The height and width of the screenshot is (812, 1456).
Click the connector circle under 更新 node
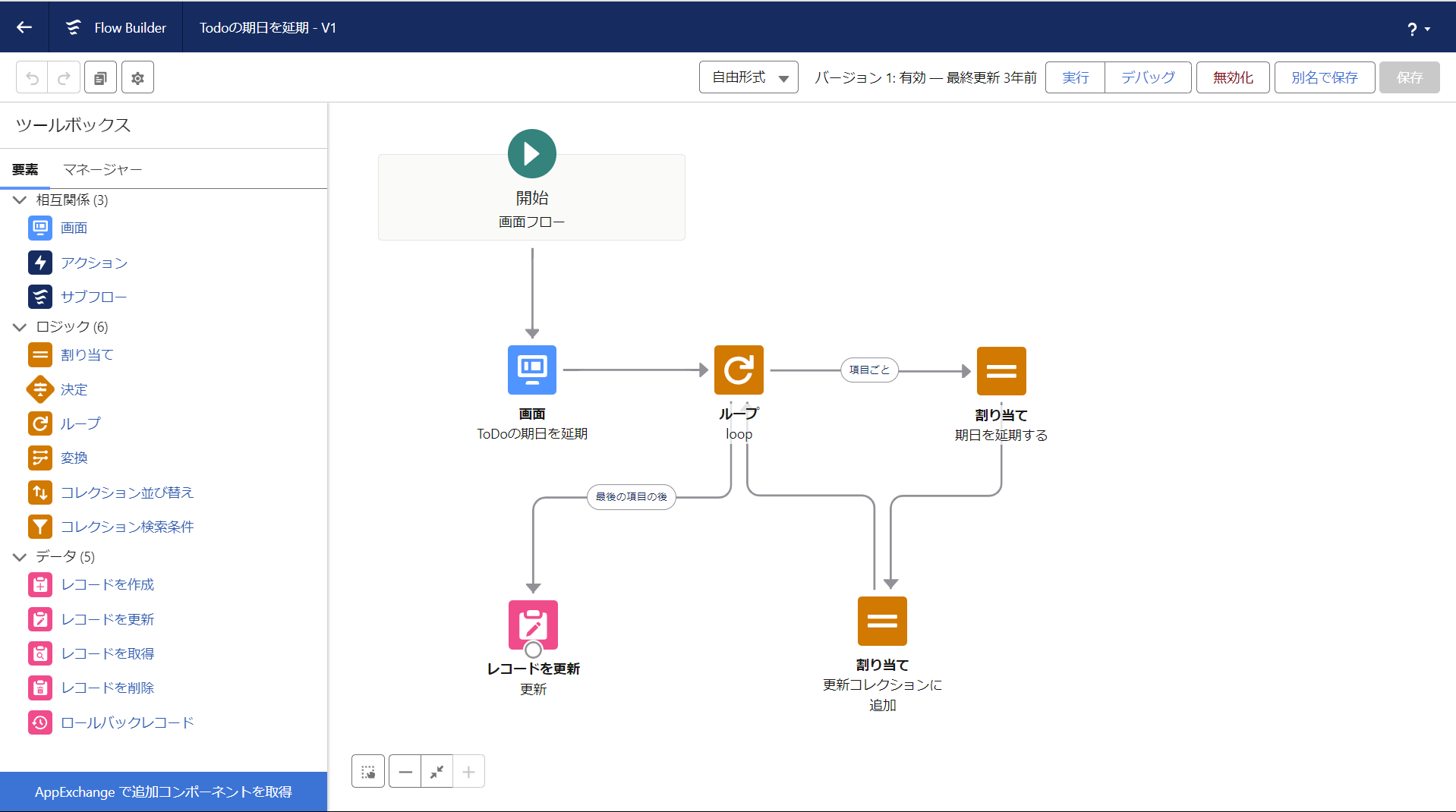(533, 650)
